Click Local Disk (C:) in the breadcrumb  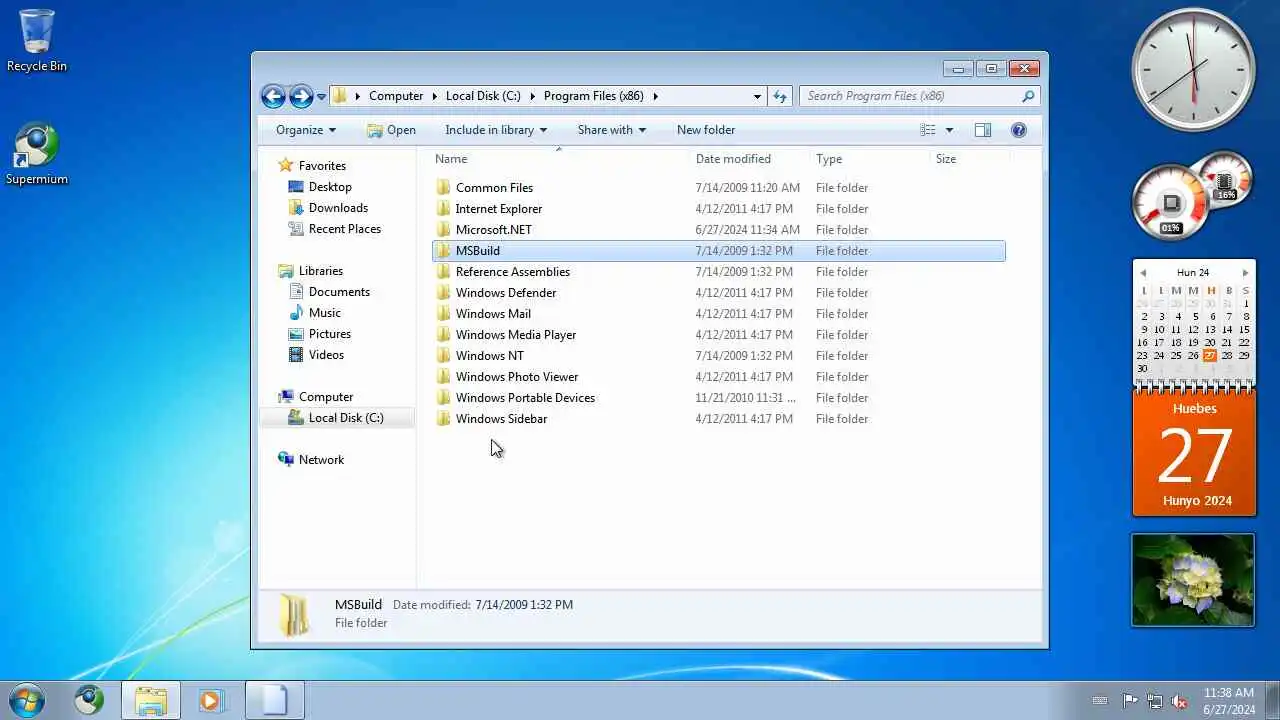tap(483, 96)
